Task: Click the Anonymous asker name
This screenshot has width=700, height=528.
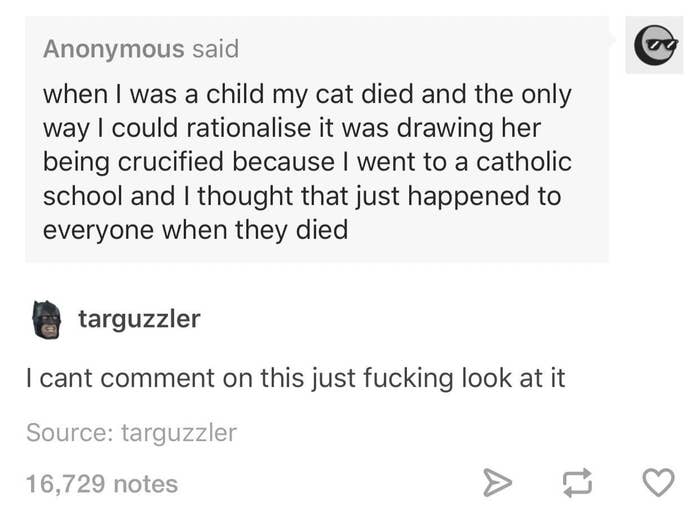Action: (x=113, y=48)
